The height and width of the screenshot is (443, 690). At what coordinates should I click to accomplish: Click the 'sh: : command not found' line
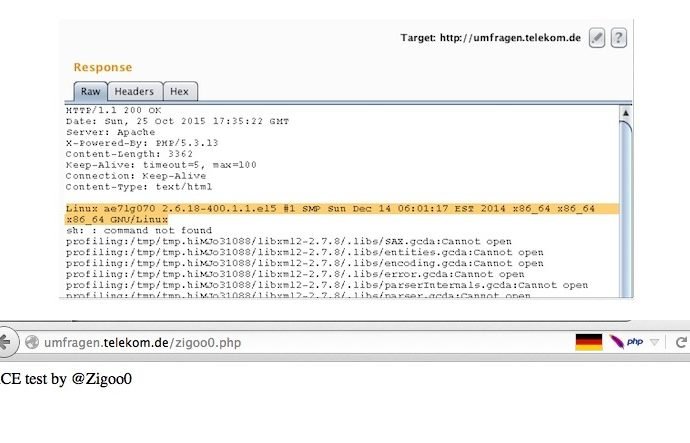tap(139, 231)
